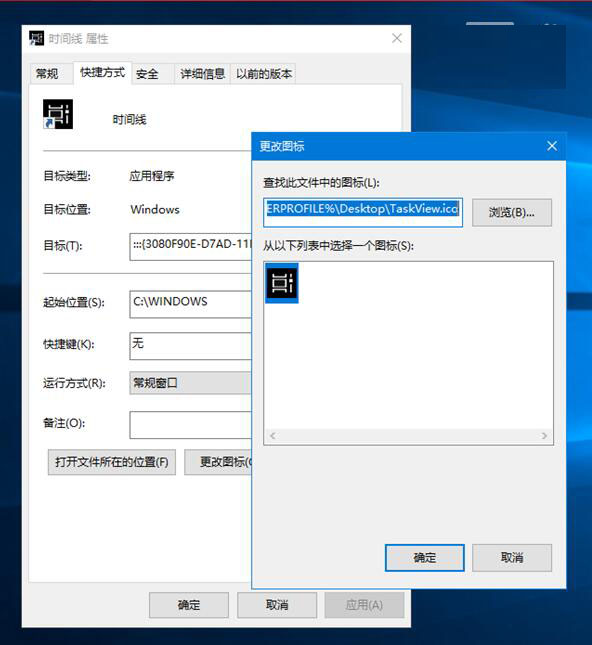
Task: Click 取消 in 更改图标 dialog
Action: tap(512, 558)
